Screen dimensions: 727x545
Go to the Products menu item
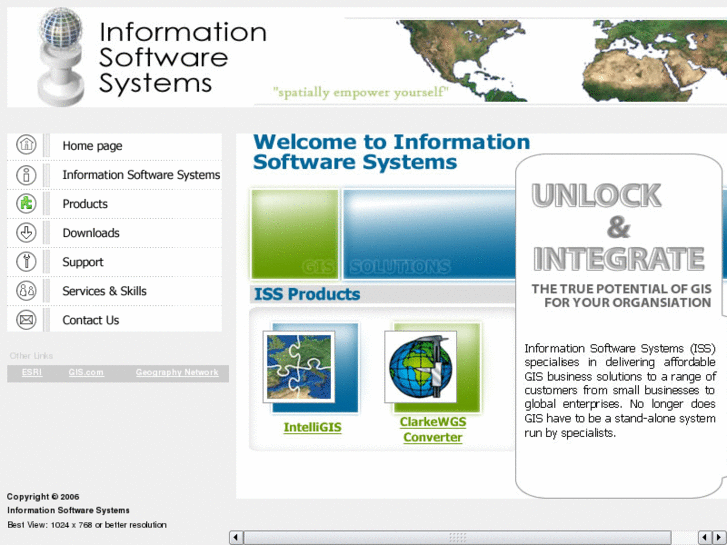click(85, 204)
